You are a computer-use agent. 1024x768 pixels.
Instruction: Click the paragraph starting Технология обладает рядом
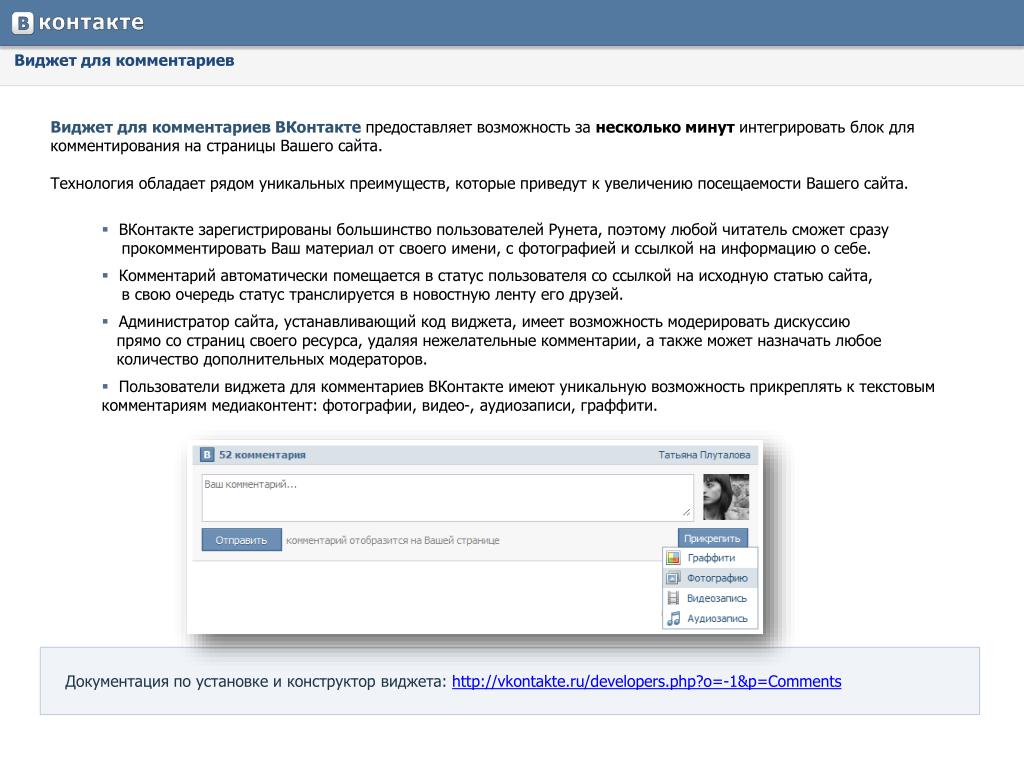coord(479,184)
